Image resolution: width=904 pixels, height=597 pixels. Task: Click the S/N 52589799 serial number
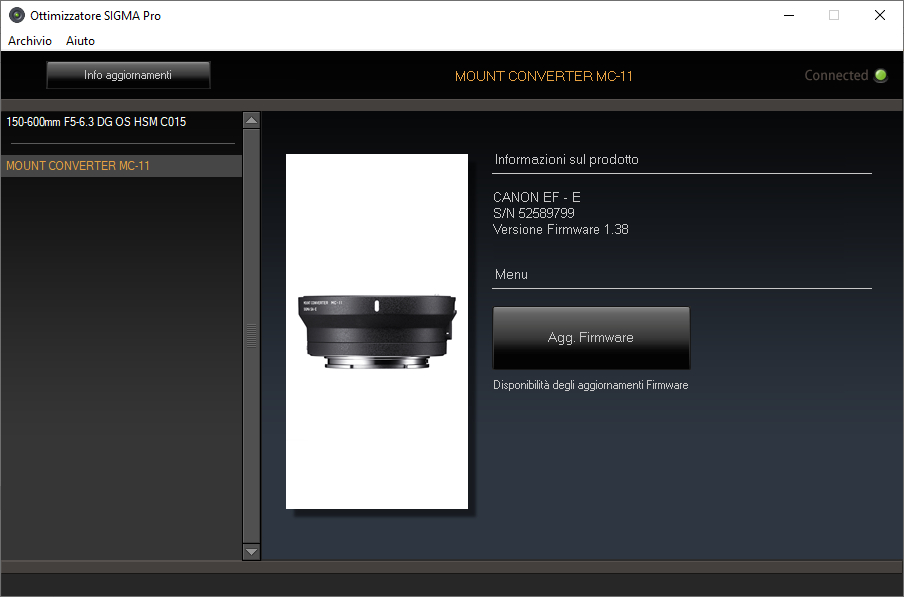point(534,213)
